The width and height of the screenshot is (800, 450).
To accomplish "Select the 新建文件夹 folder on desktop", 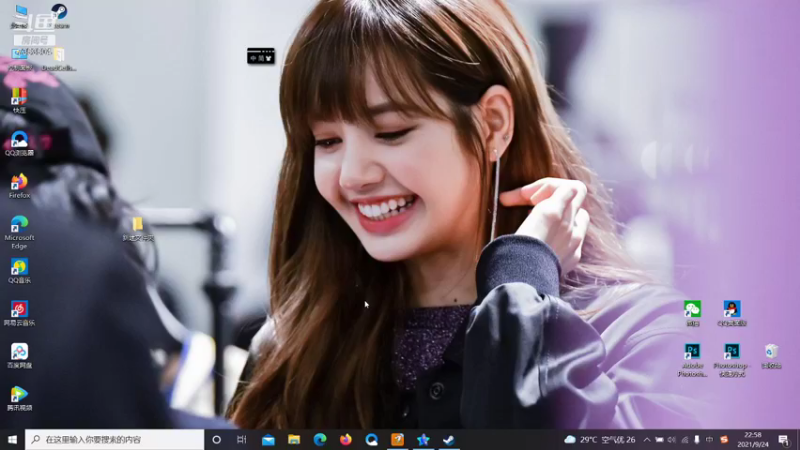I will 138,229.
